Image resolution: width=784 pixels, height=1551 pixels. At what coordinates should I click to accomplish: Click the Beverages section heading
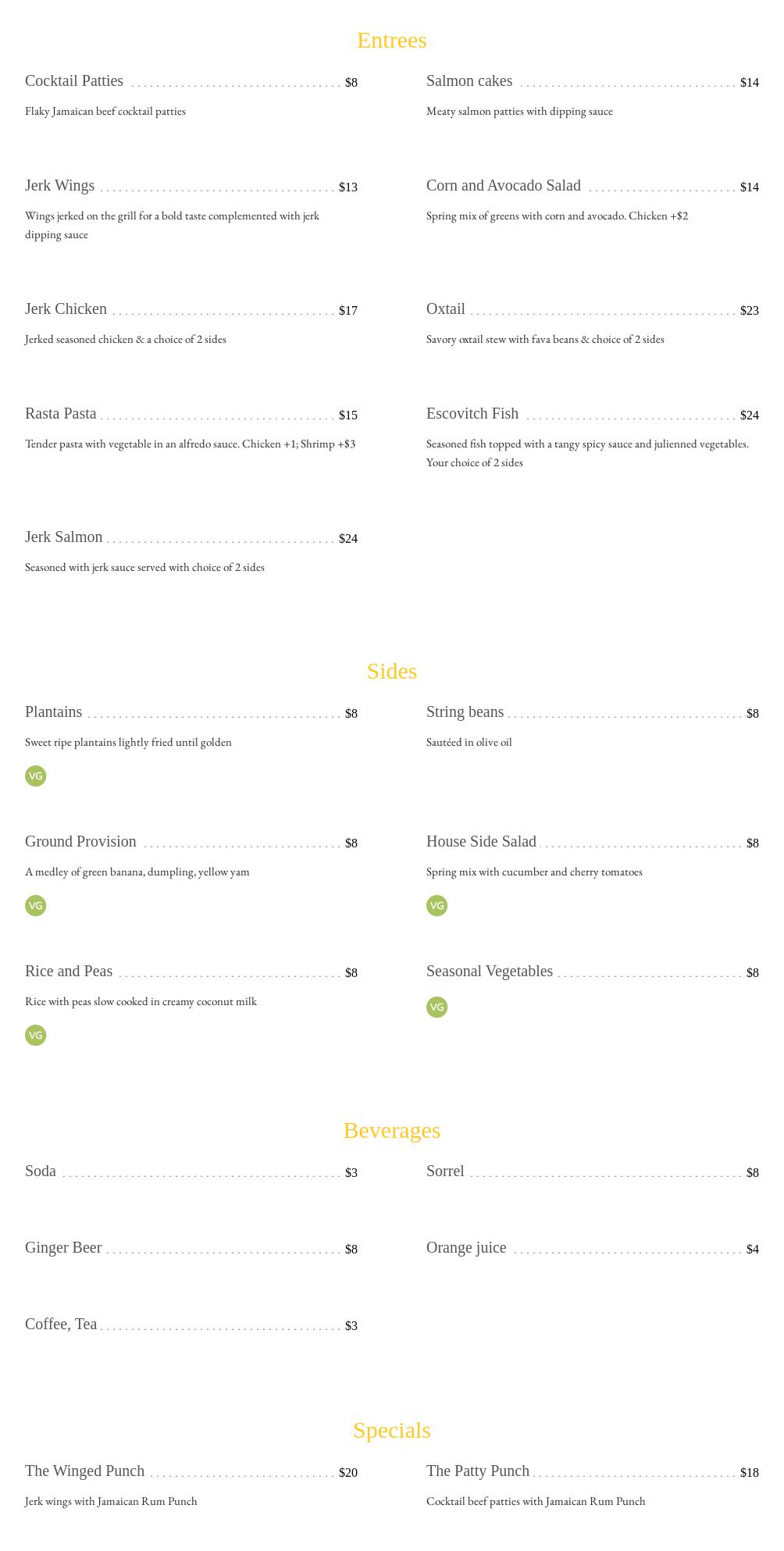[391, 1130]
